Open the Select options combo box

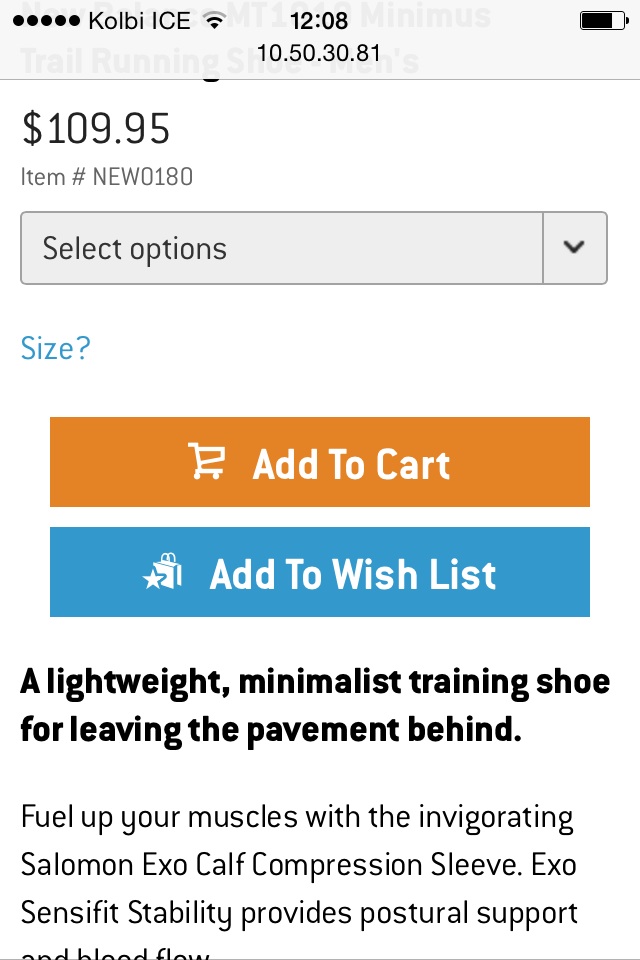tap(282, 248)
